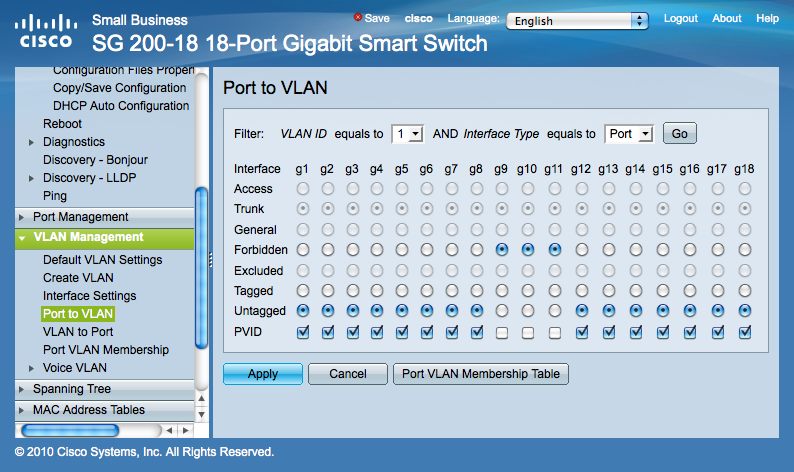Click the g14 interface column header
The width and height of the screenshot is (794, 472).
(635, 169)
